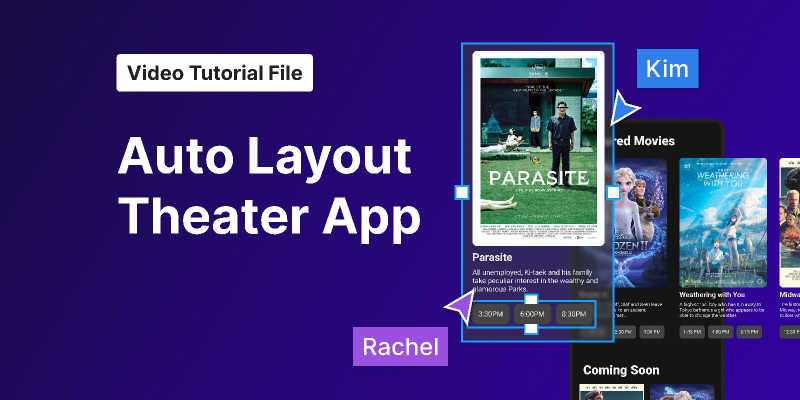Choose the 6:00PM Parasite showtime
Viewport: 800px width, 400px height.
[x=532, y=314]
